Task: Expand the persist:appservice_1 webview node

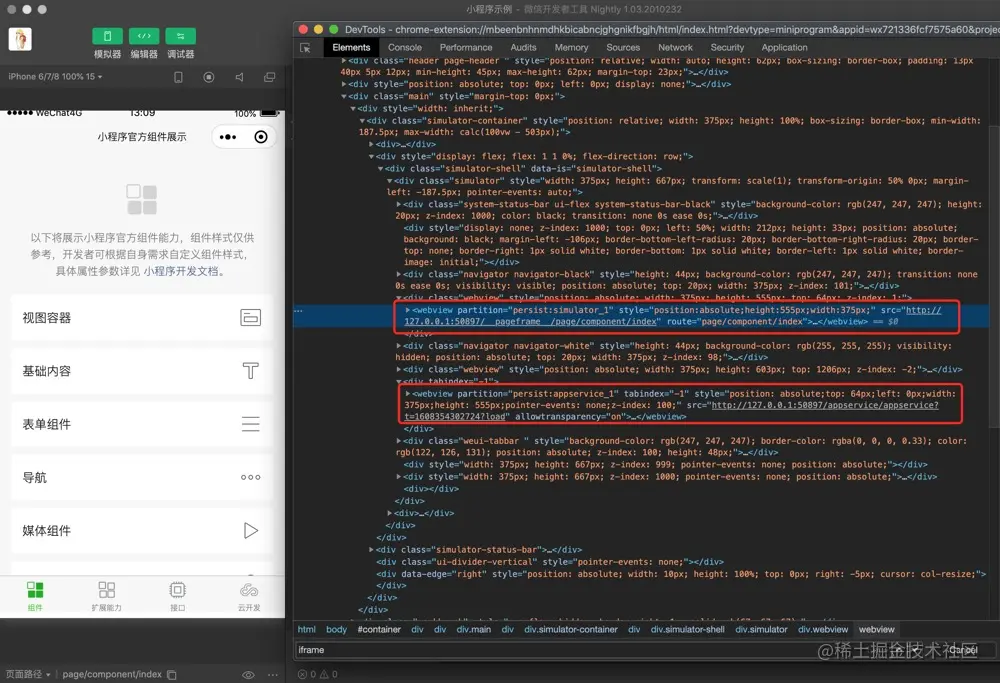Action: click(x=408, y=393)
